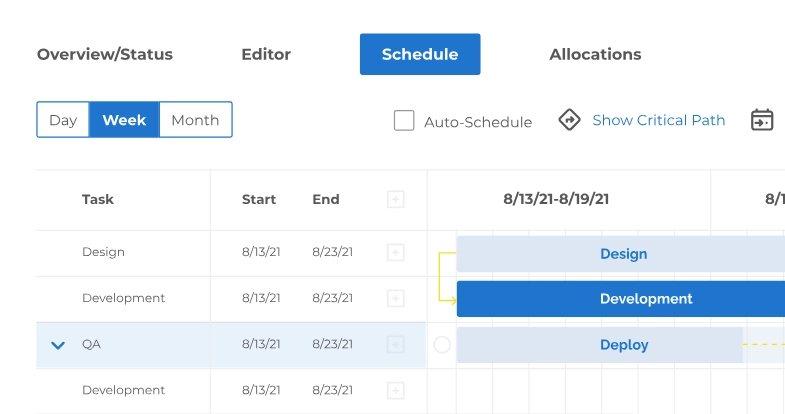Click the Task column header

98,199
